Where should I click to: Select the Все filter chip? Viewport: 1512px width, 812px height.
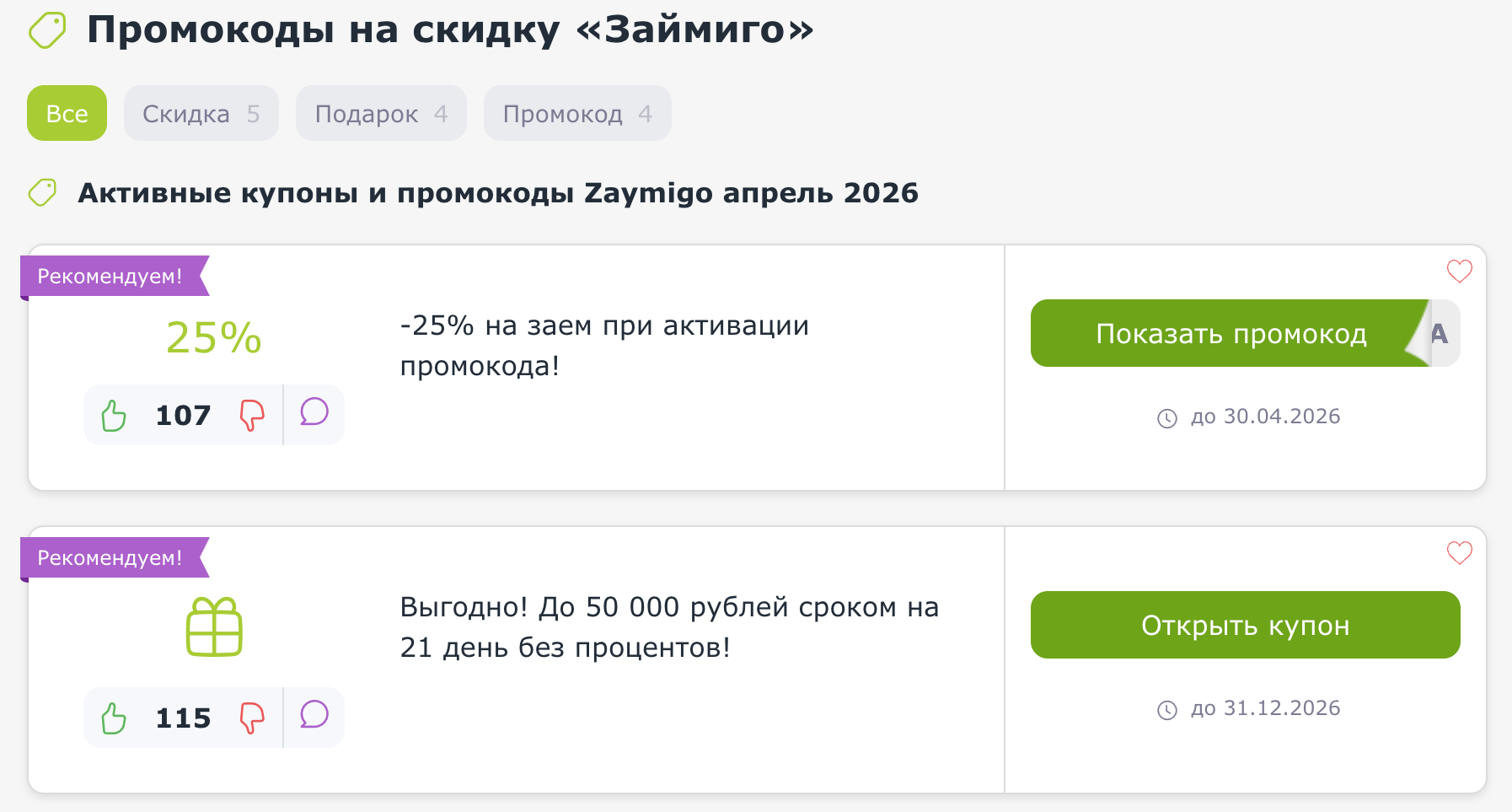click(x=67, y=113)
